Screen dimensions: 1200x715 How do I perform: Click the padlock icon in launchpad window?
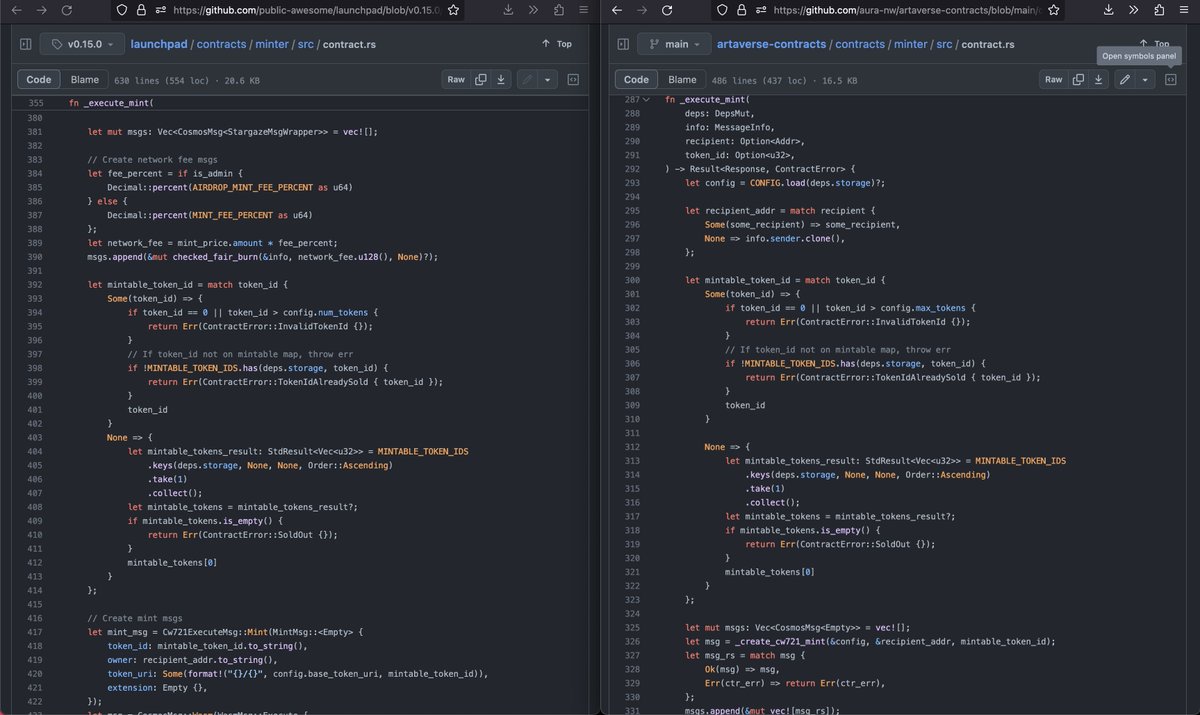pyautogui.click(x=139, y=10)
